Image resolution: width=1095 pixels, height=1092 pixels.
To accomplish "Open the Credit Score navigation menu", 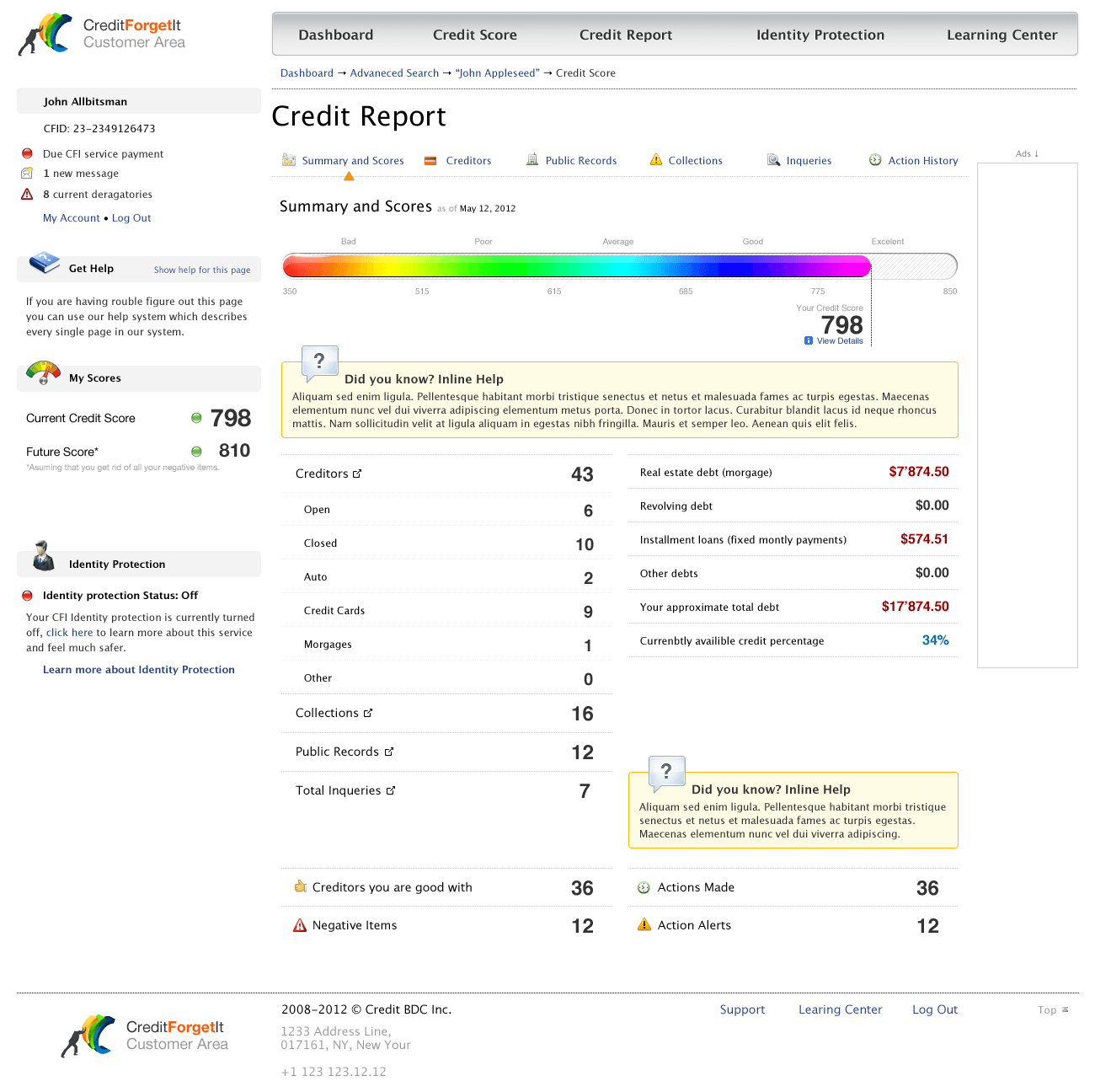I will pyautogui.click(x=474, y=35).
